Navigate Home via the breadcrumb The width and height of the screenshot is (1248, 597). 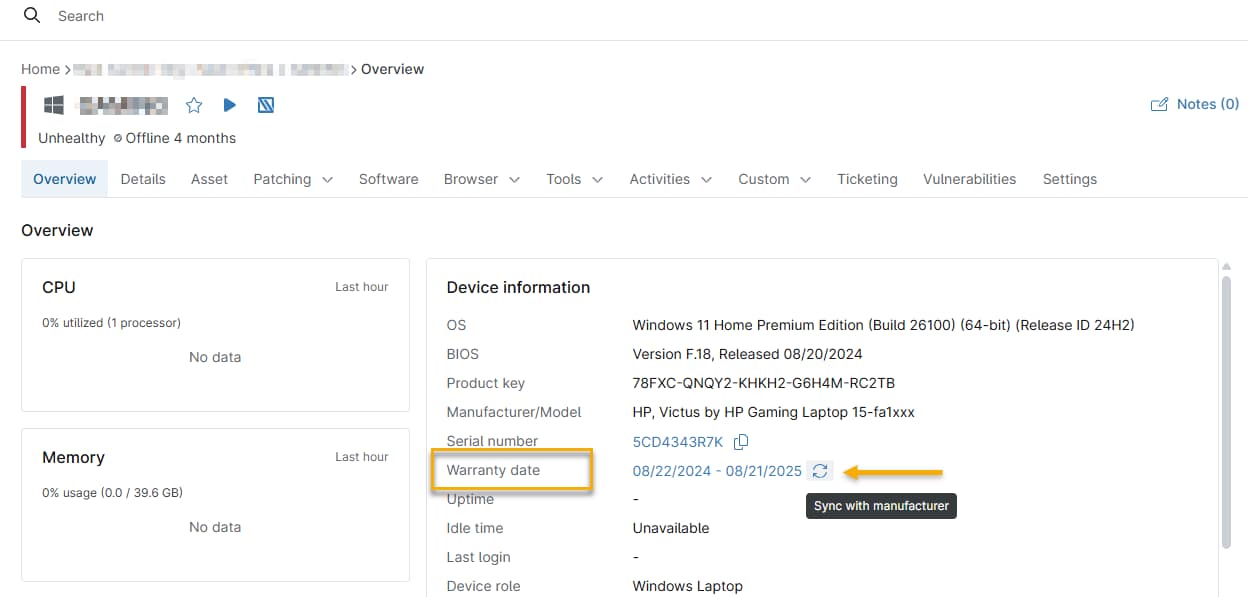coord(39,68)
